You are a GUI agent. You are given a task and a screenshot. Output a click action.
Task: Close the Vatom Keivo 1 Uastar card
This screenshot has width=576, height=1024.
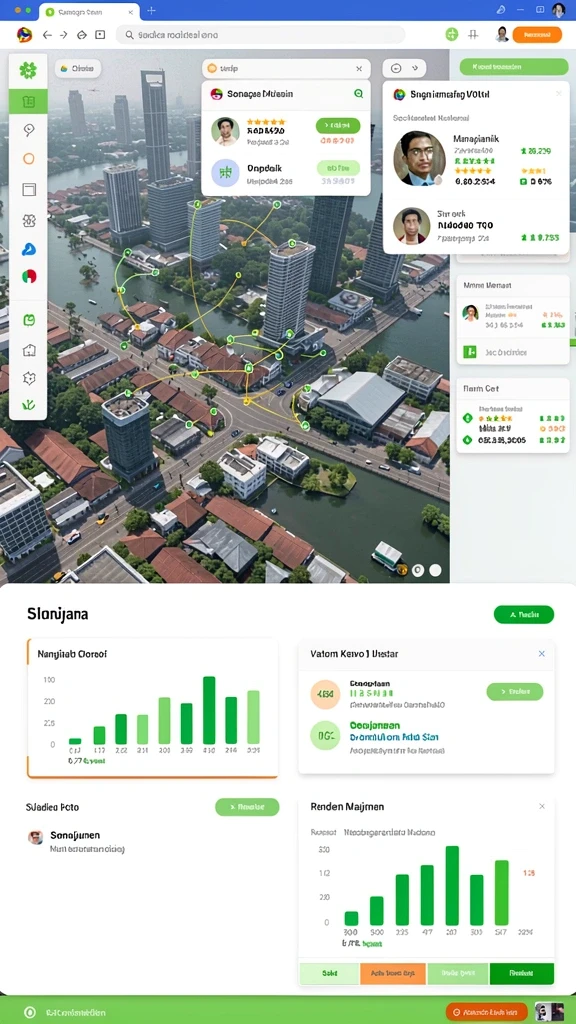pyautogui.click(x=541, y=654)
